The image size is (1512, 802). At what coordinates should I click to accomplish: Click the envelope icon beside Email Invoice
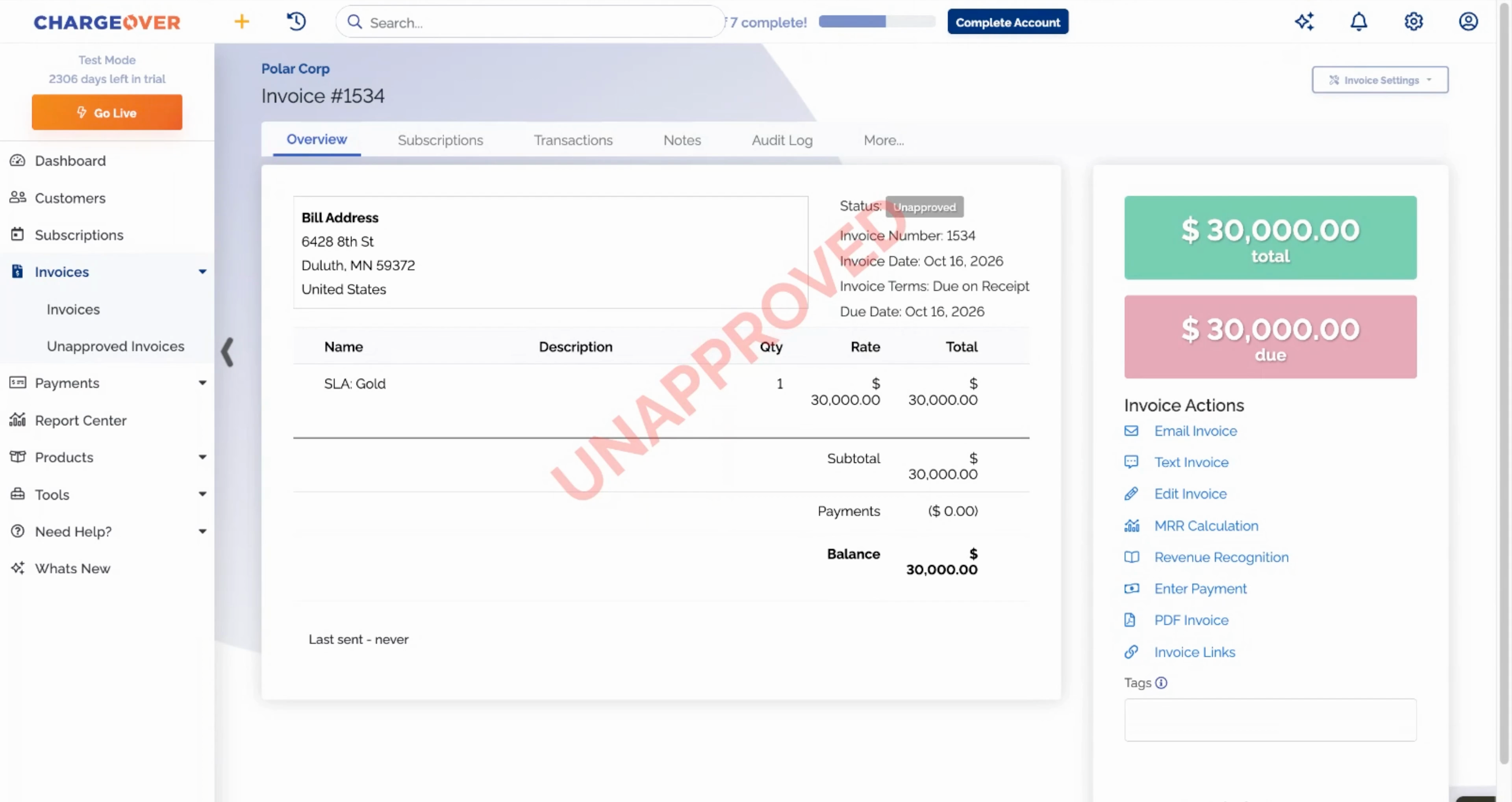click(1131, 431)
